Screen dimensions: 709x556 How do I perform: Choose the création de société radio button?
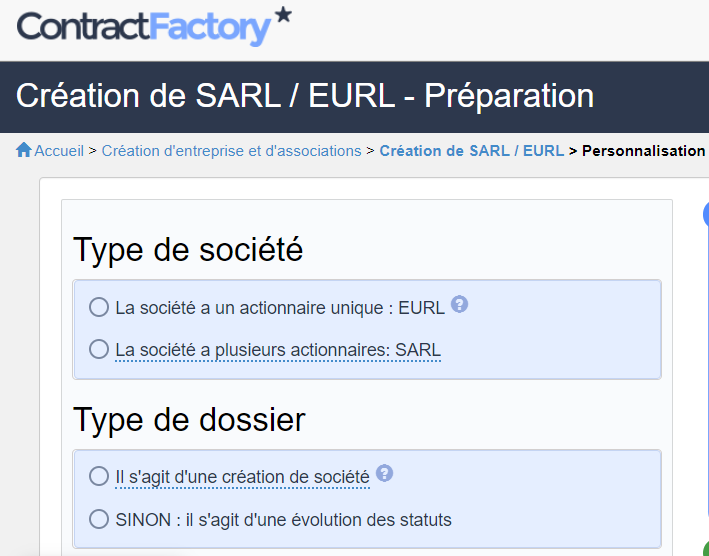pyautogui.click(x=99, y=476)
